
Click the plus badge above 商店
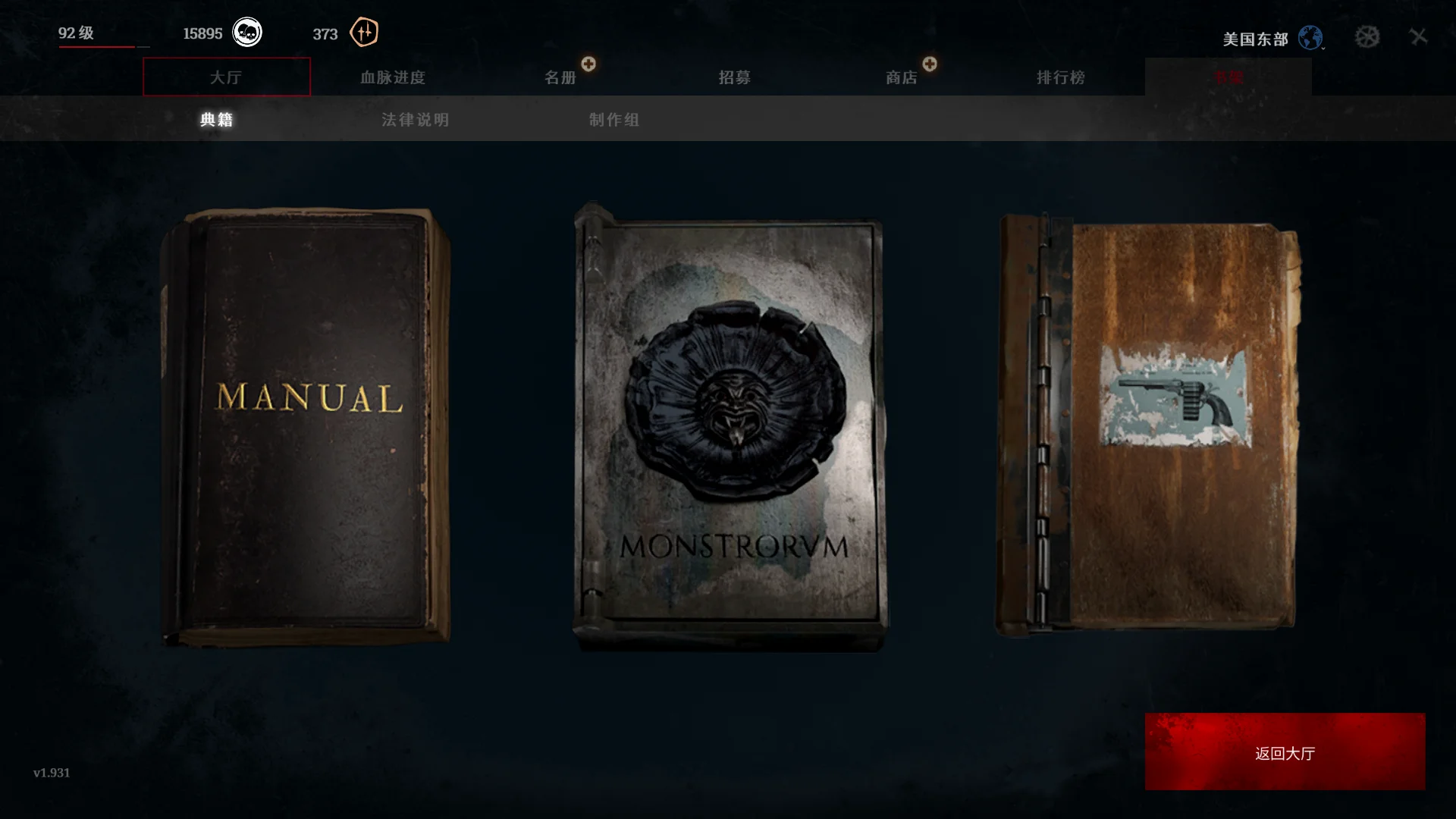tap(930, 64)
